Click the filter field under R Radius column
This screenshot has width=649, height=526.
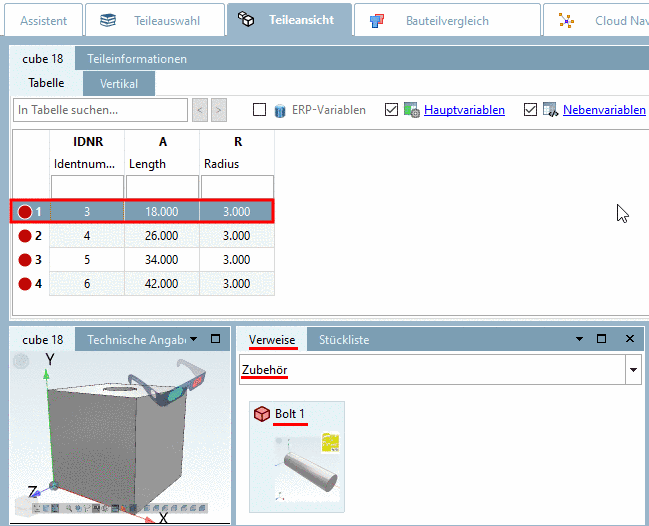tap(237, 187)
